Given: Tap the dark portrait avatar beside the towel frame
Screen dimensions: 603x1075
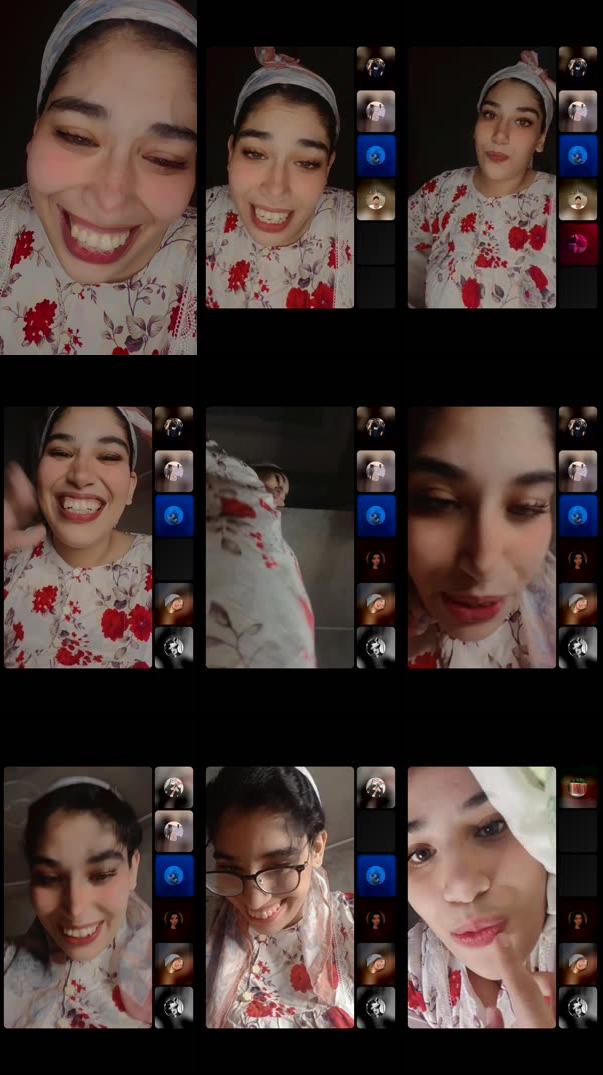Looking at the screenshot, I should point(578,919).
